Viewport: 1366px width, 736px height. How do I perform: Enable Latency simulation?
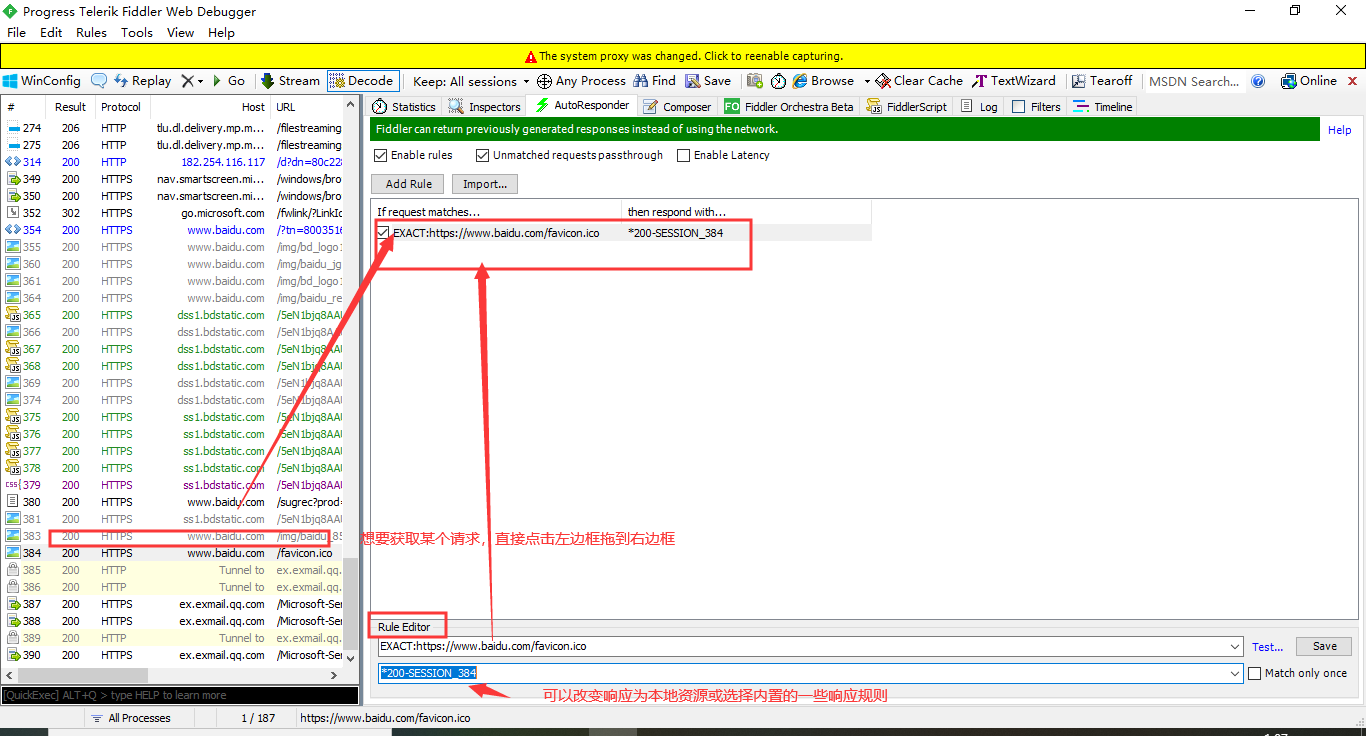click(685, 155)
